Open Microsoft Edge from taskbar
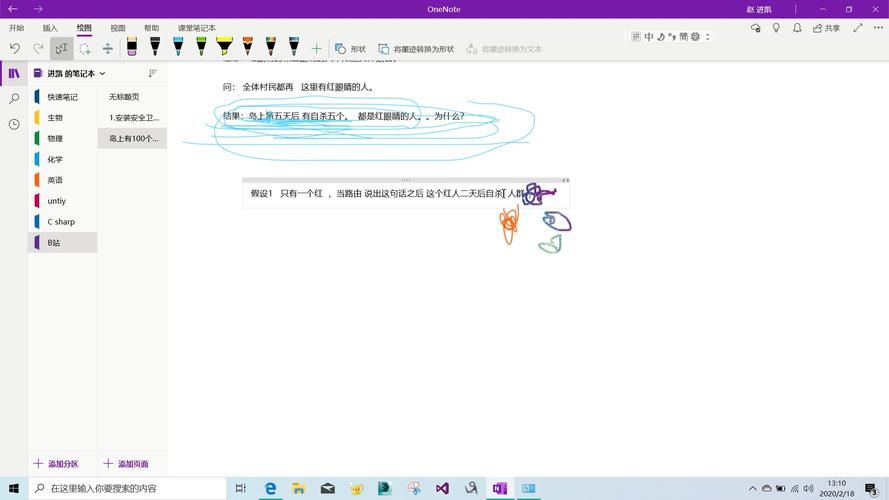Screen dimensions: 889x500 coord(270,488)
